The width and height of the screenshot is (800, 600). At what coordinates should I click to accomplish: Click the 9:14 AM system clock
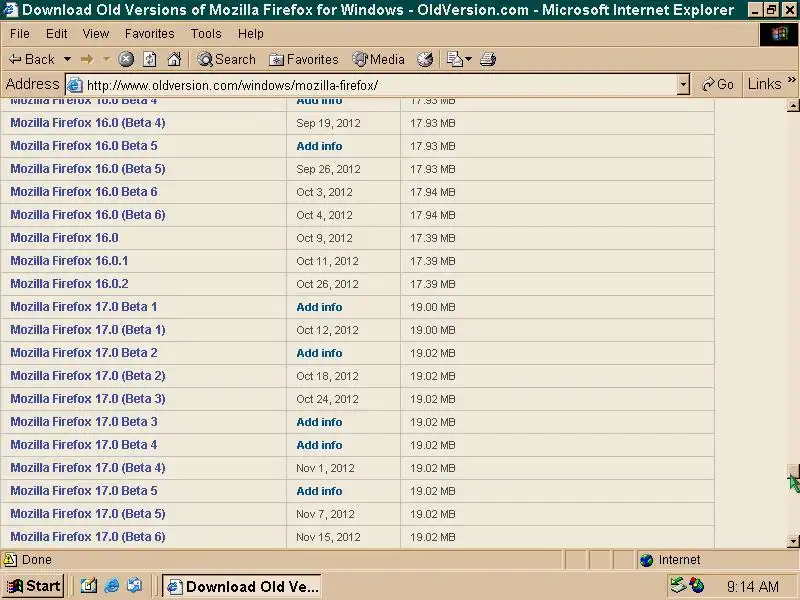753,587
